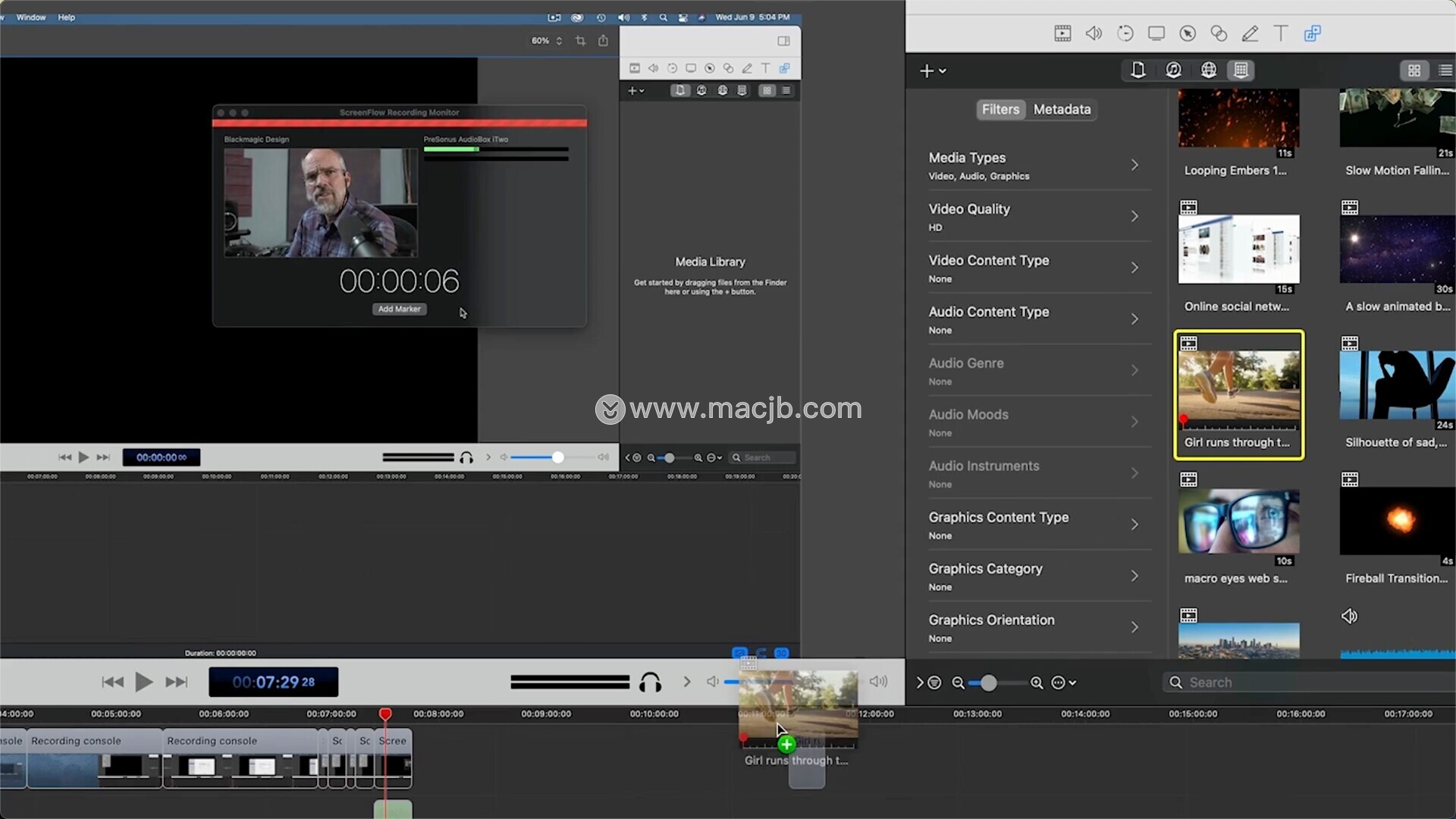Click the library zoom out magnifier
The height and width of the screenshot is (819, 1456).
click(959, 682)
